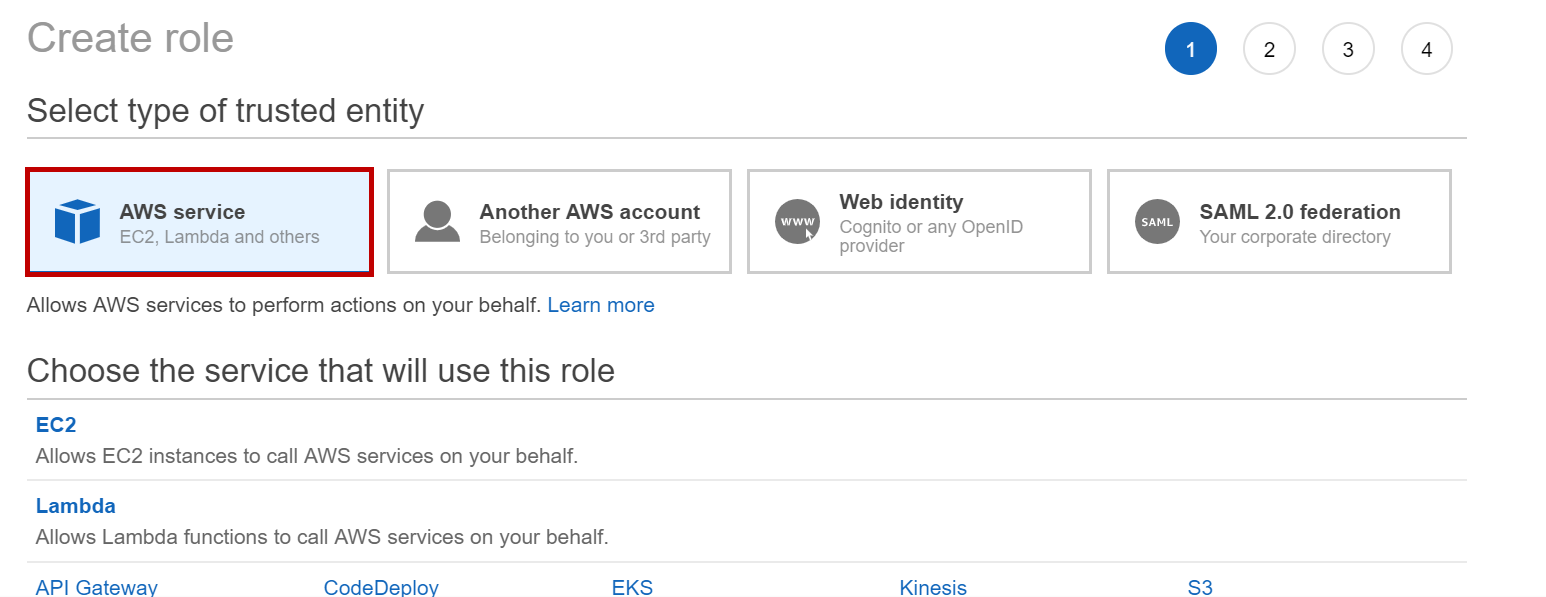Click the SAML badge icon
This screenshot has height=597, width=1546.
[x=1157, y=222]
